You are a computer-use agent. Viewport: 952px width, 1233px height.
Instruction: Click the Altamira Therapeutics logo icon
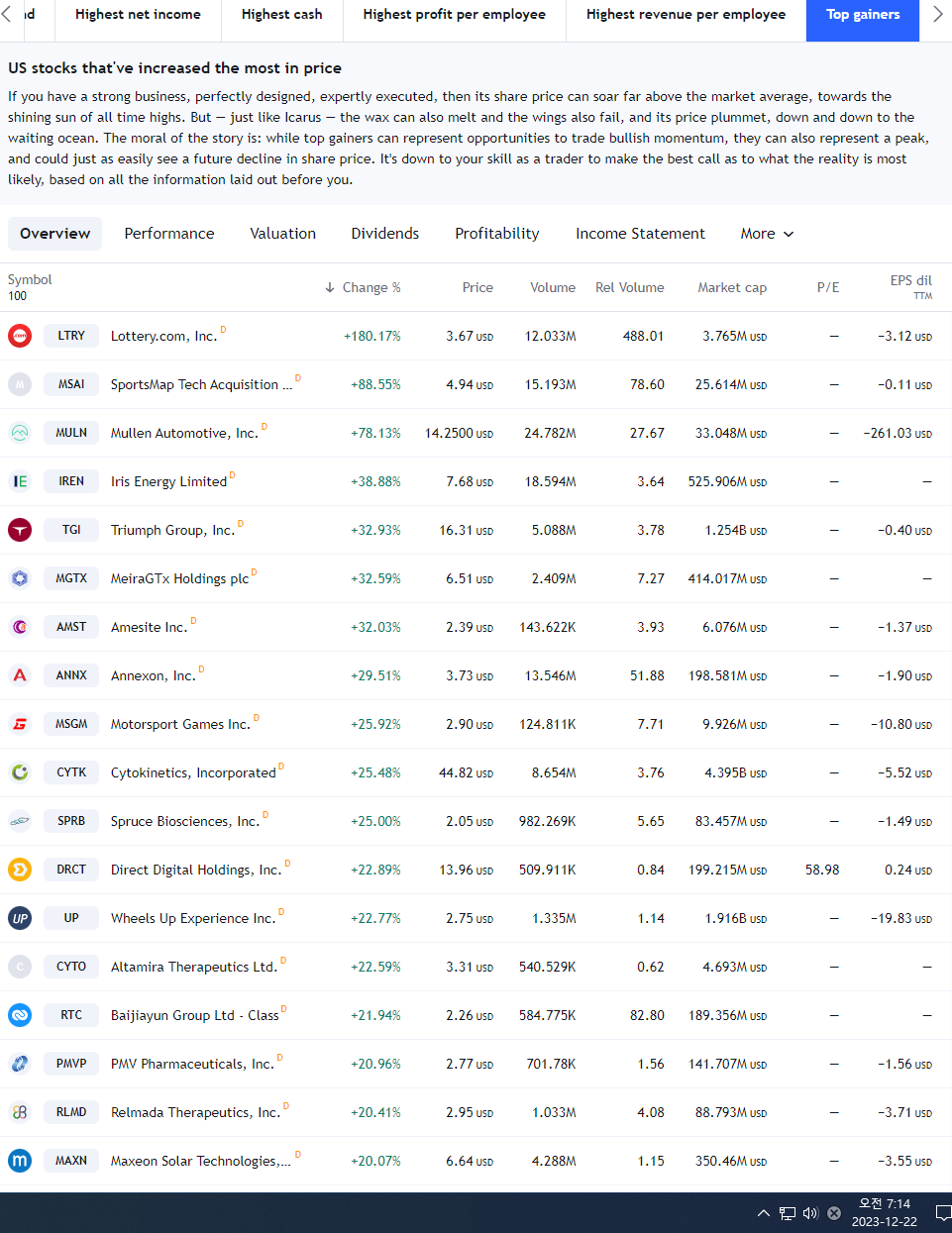[x=20, y=967]
